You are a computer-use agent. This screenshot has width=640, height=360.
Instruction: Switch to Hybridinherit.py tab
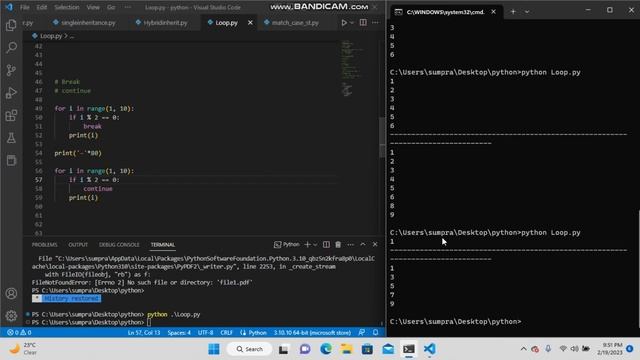(x=162, y=22)
